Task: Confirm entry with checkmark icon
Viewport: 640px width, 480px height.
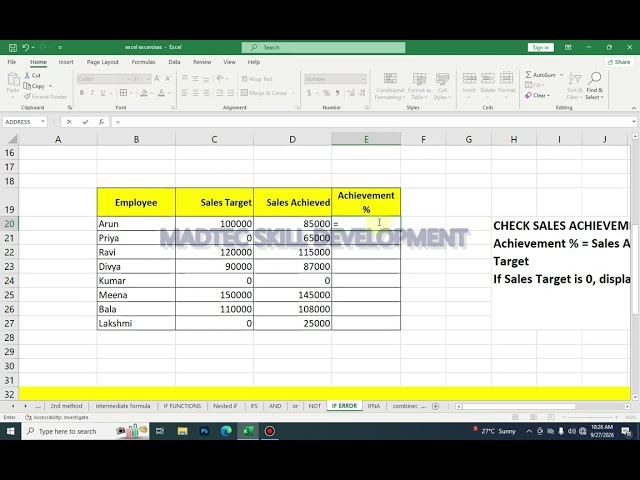Action: click(x=85, y=122)
